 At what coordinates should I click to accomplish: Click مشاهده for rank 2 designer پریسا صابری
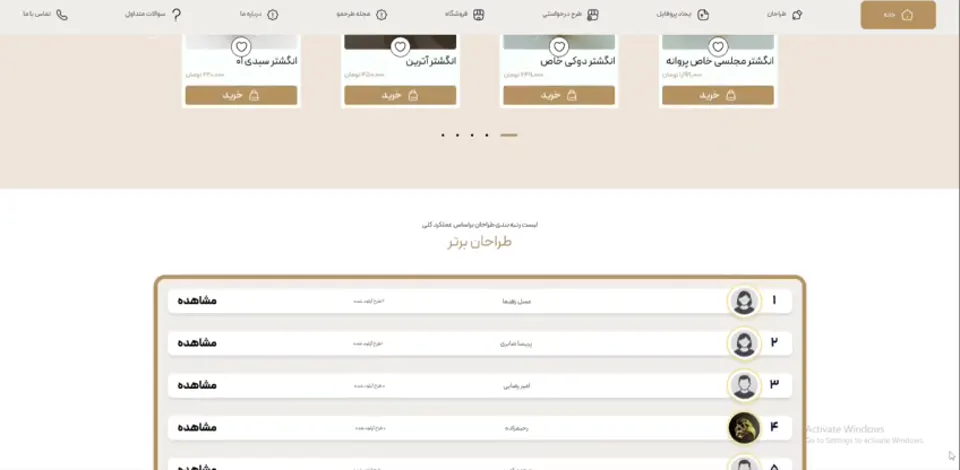[197, 343]
